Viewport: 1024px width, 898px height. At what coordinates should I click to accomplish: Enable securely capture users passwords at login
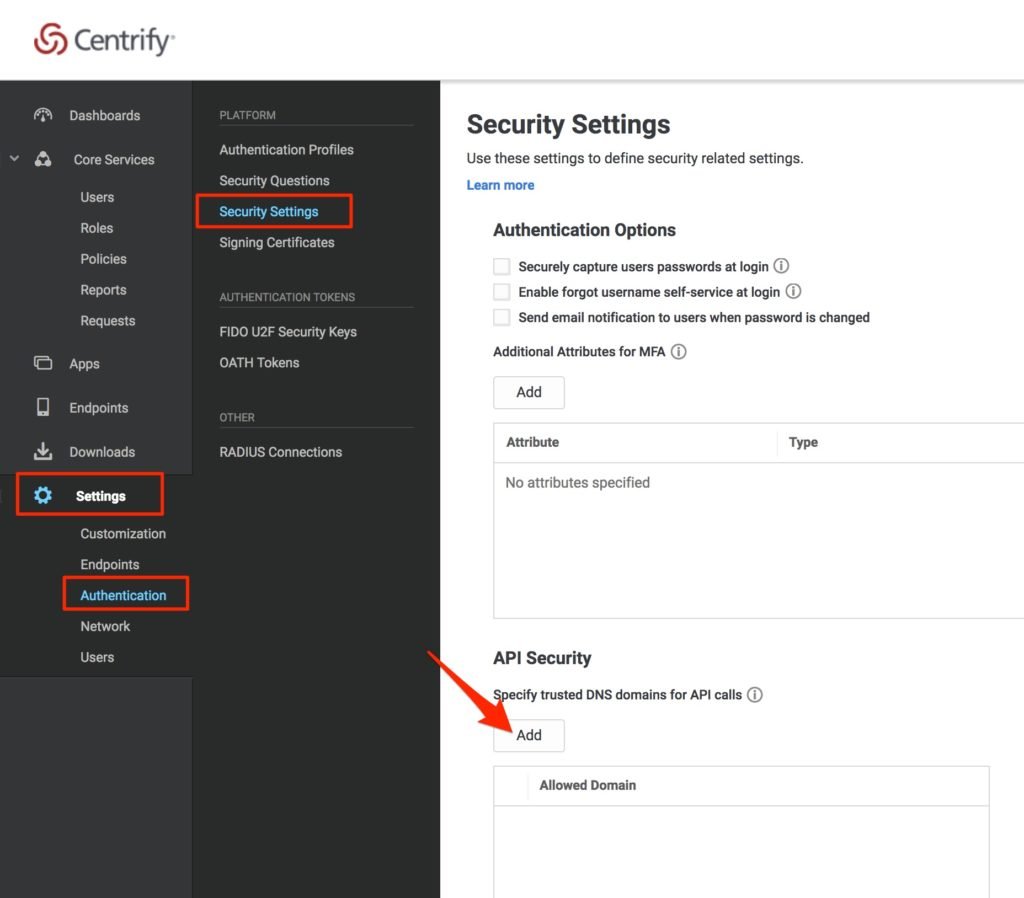click(502, 267)
